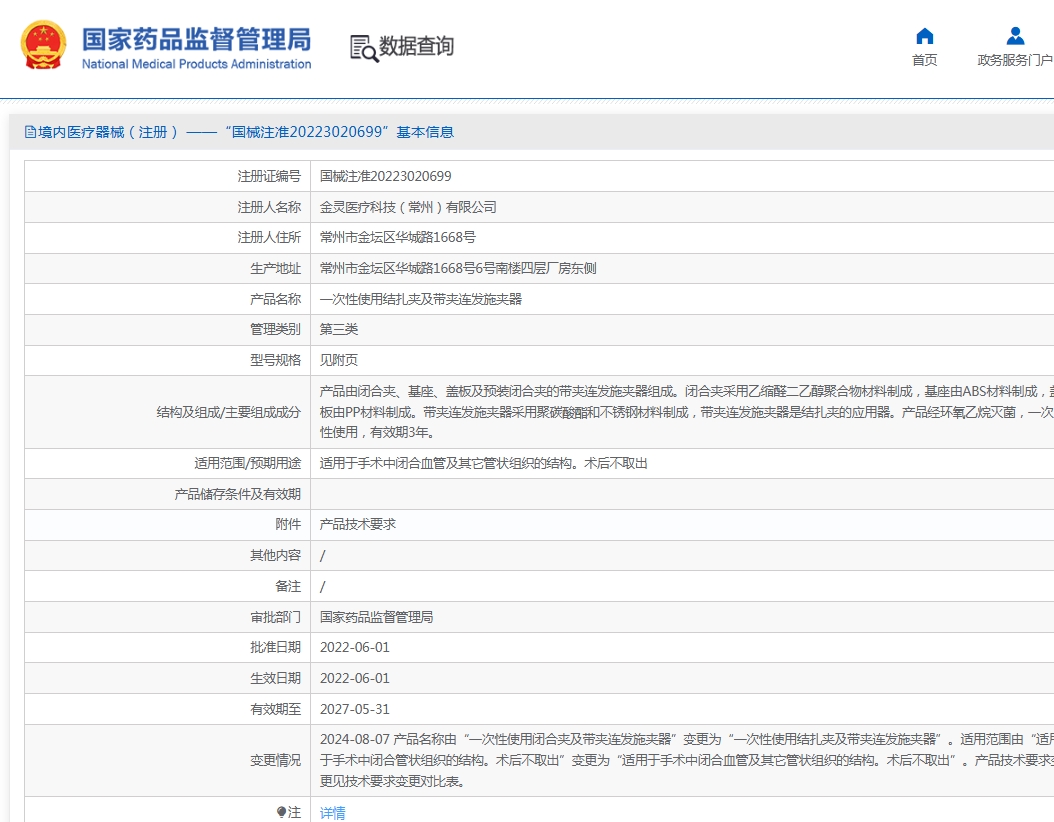Select the 适用于手术中闭合血管 intended use text
Viewport: 1054px width, 822px height.
pyautogui.click(x=483, y=463)
